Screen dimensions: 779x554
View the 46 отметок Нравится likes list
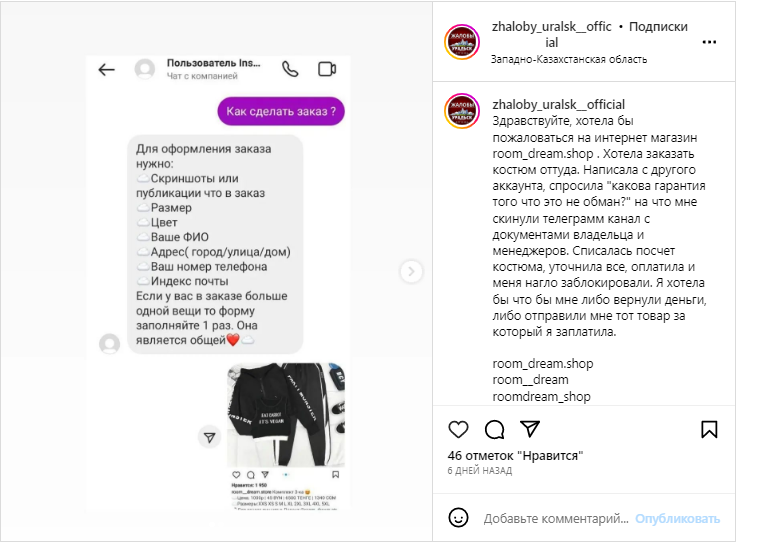[515, 456]
